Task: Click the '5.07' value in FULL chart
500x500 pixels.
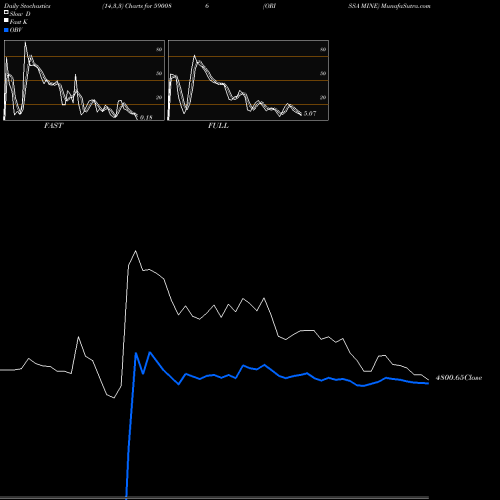Action: click(x=310, y=114)
